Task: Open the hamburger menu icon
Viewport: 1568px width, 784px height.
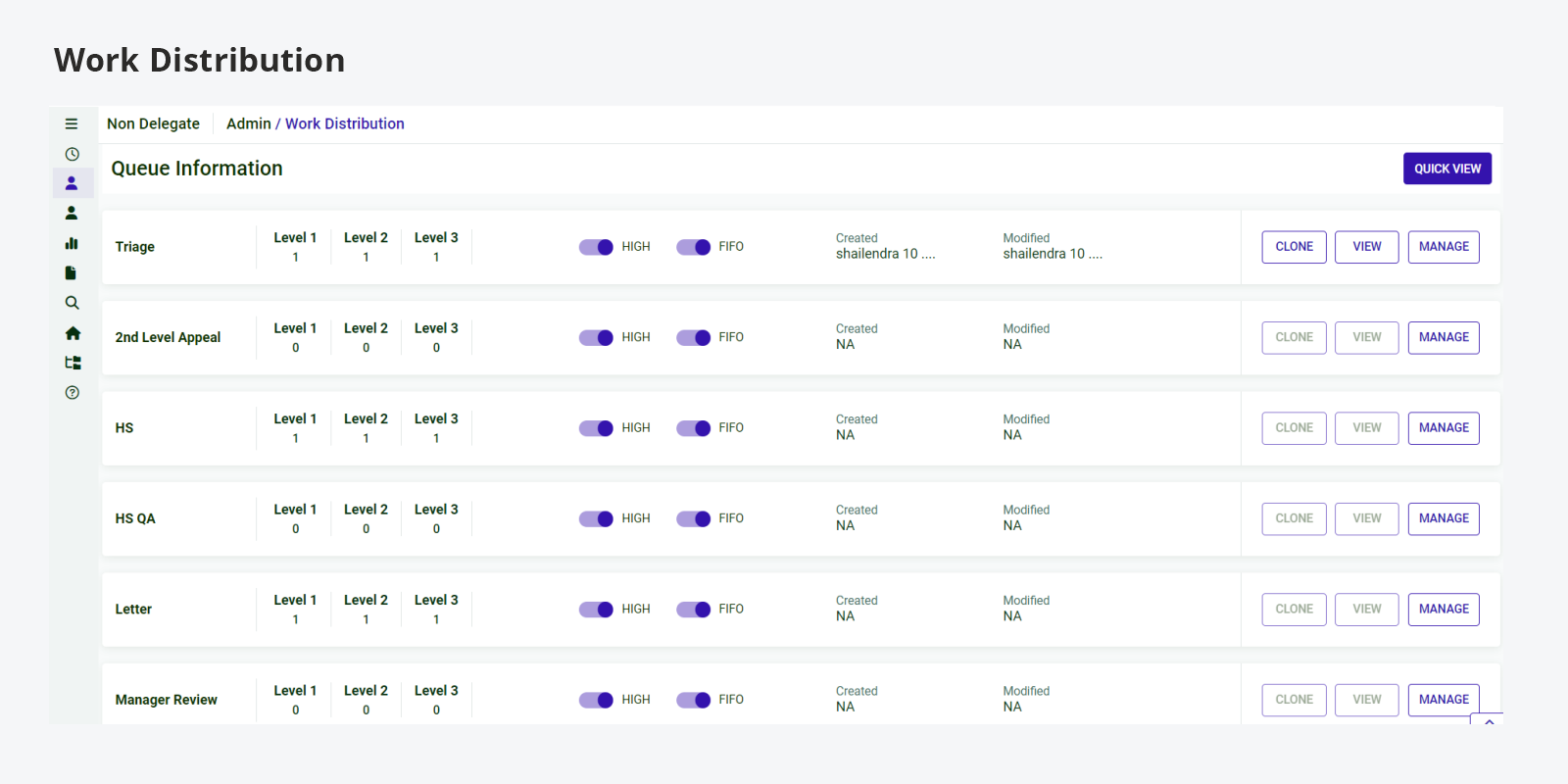Action: coord(72,123)
